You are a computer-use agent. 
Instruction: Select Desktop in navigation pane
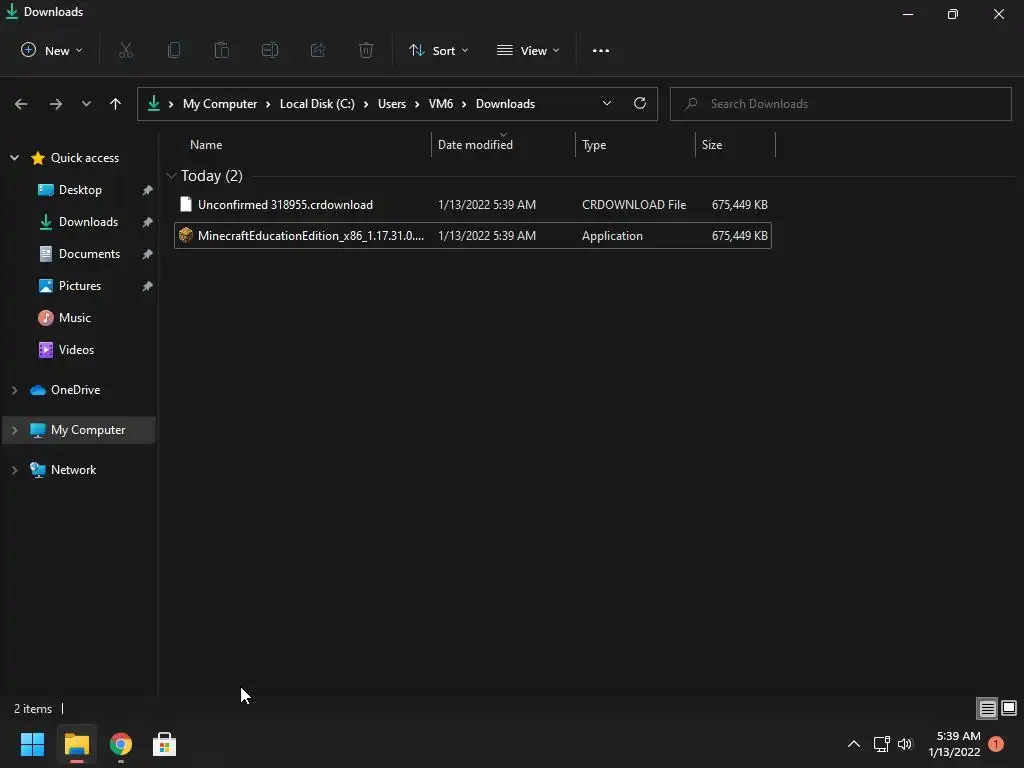tap(80, 189)
